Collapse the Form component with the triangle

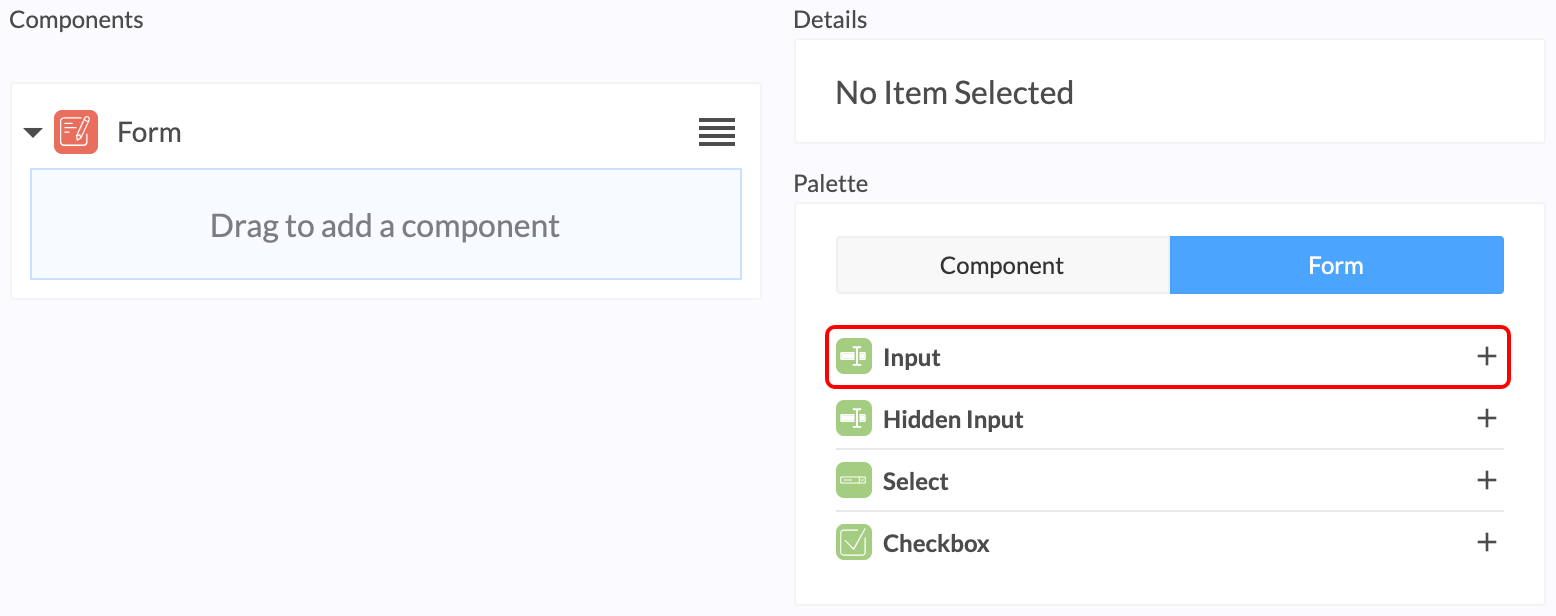point(33,132)
